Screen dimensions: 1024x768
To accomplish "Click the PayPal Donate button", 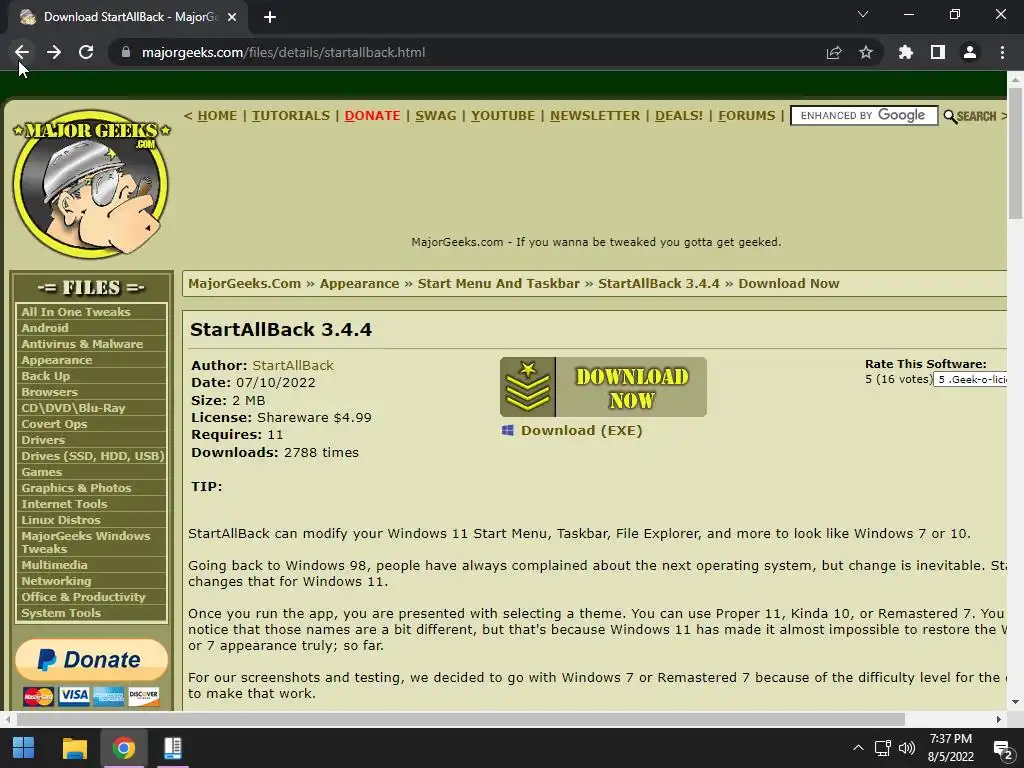I will [x=91, y=660].
